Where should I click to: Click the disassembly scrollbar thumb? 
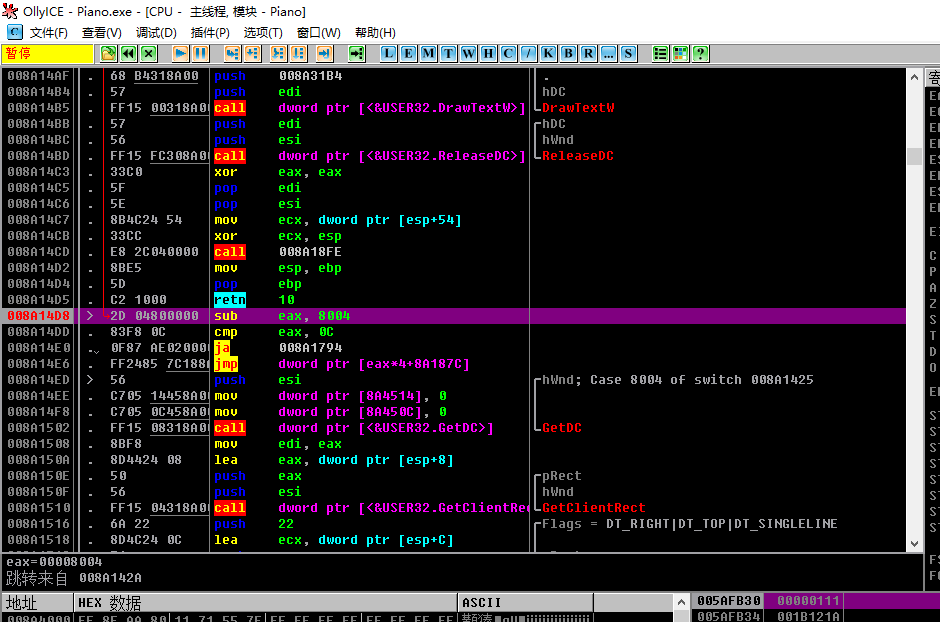[x=914, y=156]
